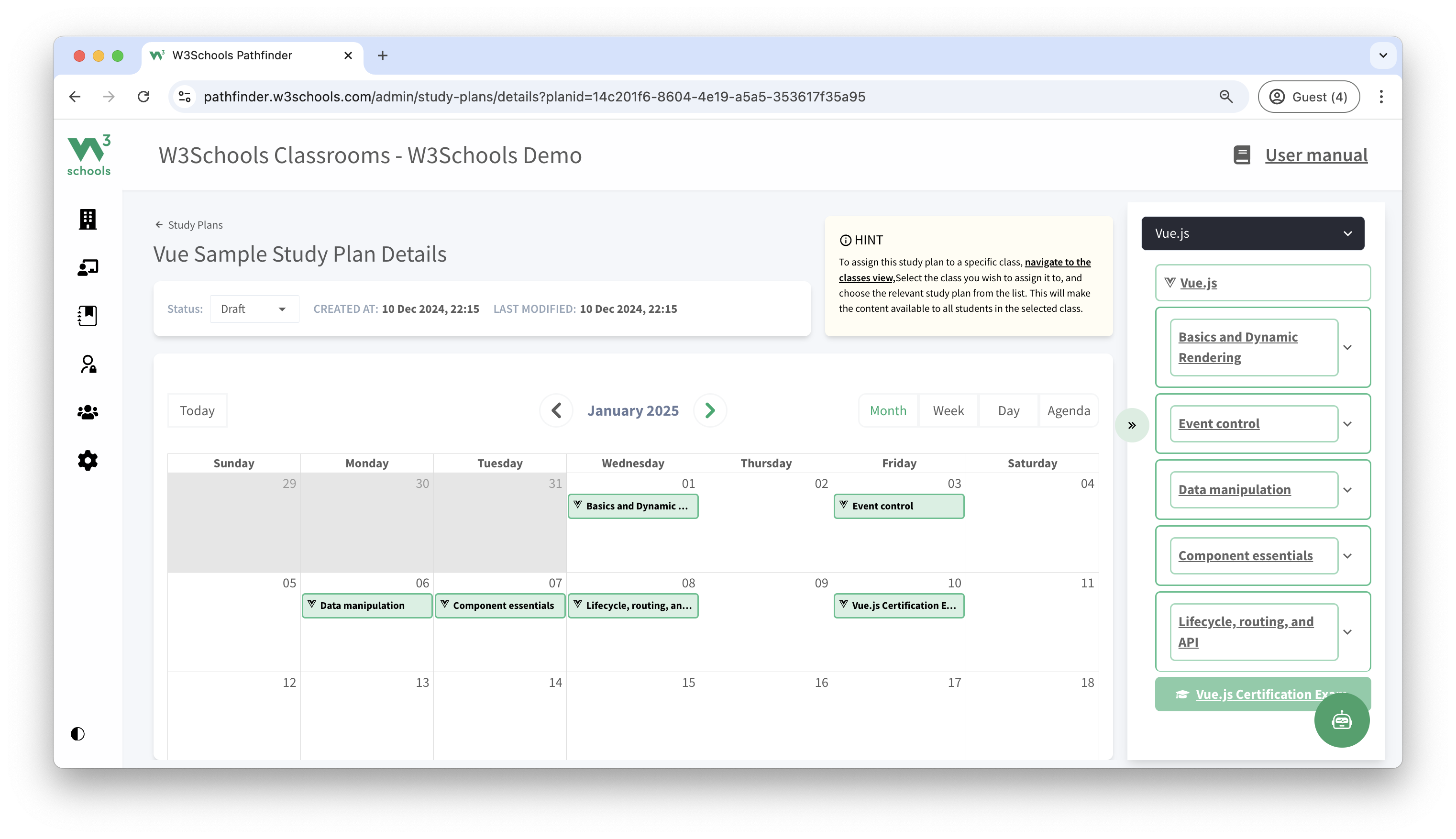This screenshot has height=839, width=1456.
Task: Switch calendar to Week view
Action: (948, 411)
